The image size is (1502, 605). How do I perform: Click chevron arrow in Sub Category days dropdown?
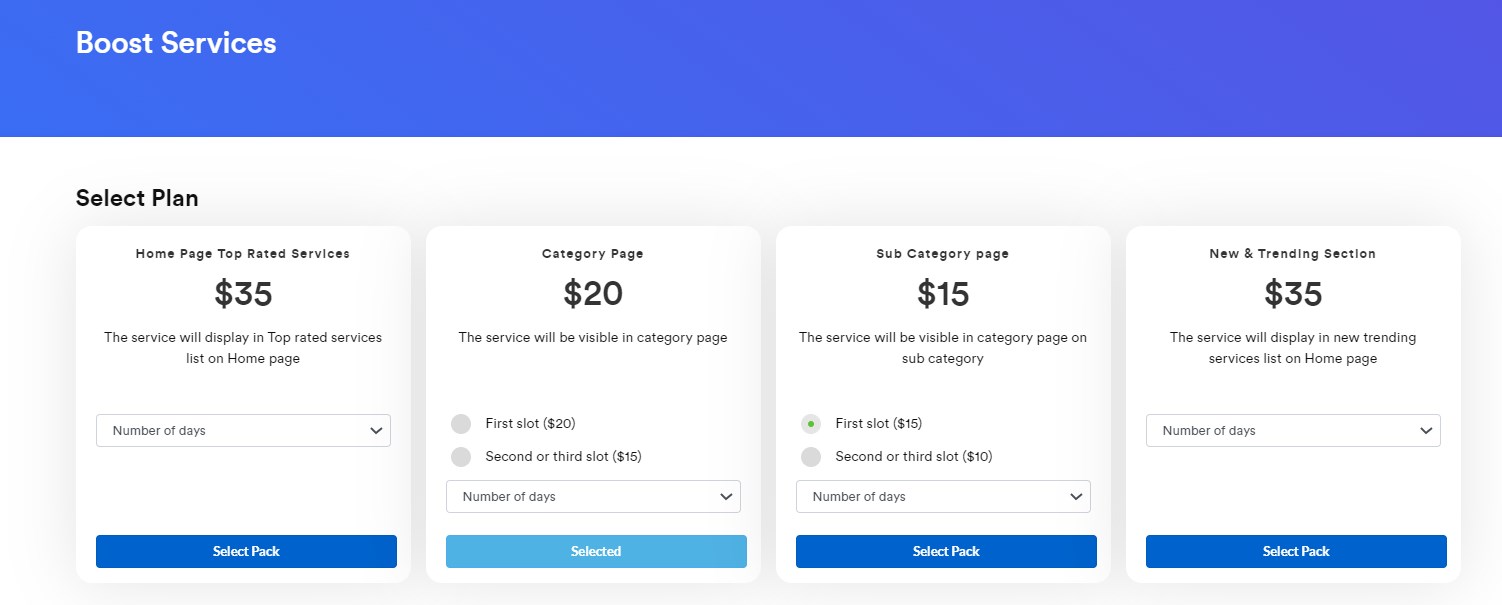click(x=1076, y=497)
